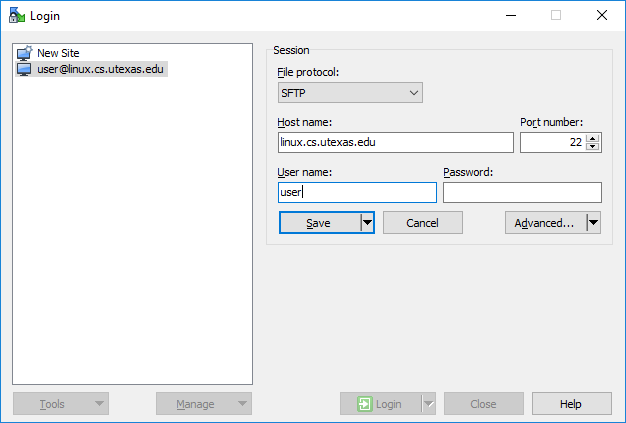Screen dimensions: 626x423
Task: Click the Port number field
Action: [x=553, y=142]
